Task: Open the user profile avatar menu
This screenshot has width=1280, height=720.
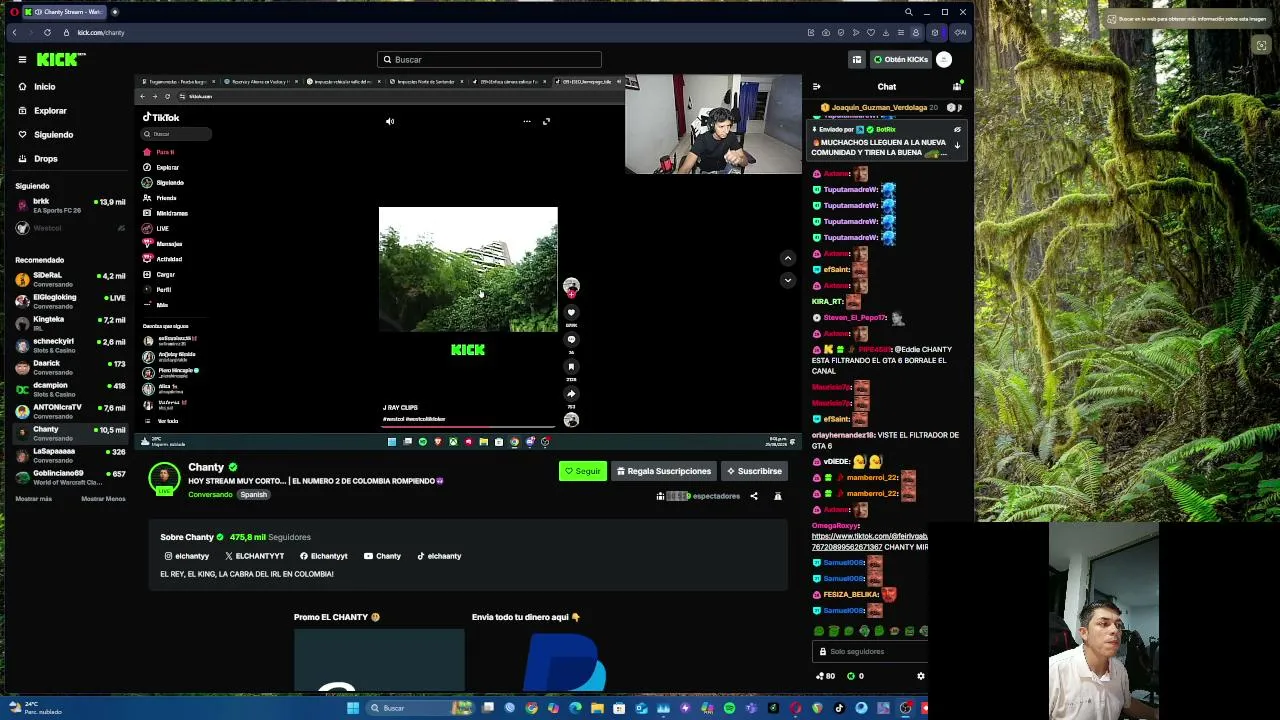Action: coord(944,60)
